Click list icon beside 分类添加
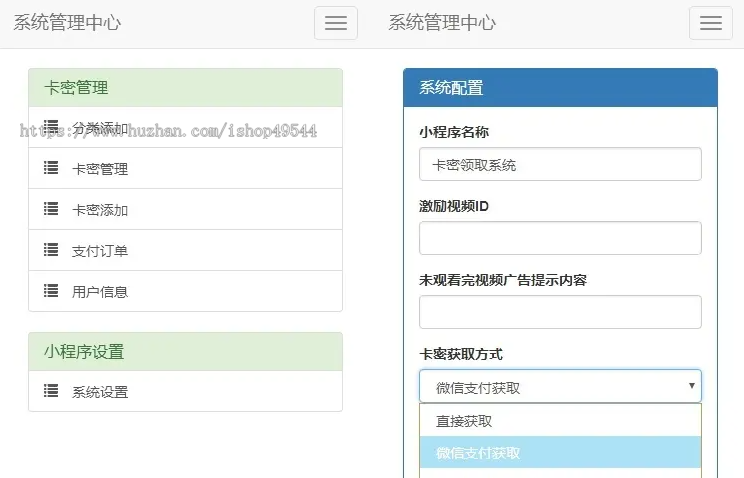 [x=51, y=127]
